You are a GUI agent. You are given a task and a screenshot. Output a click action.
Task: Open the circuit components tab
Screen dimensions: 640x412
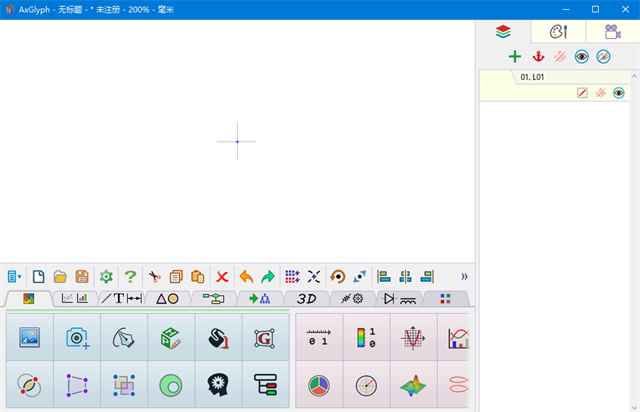(399, 298)
